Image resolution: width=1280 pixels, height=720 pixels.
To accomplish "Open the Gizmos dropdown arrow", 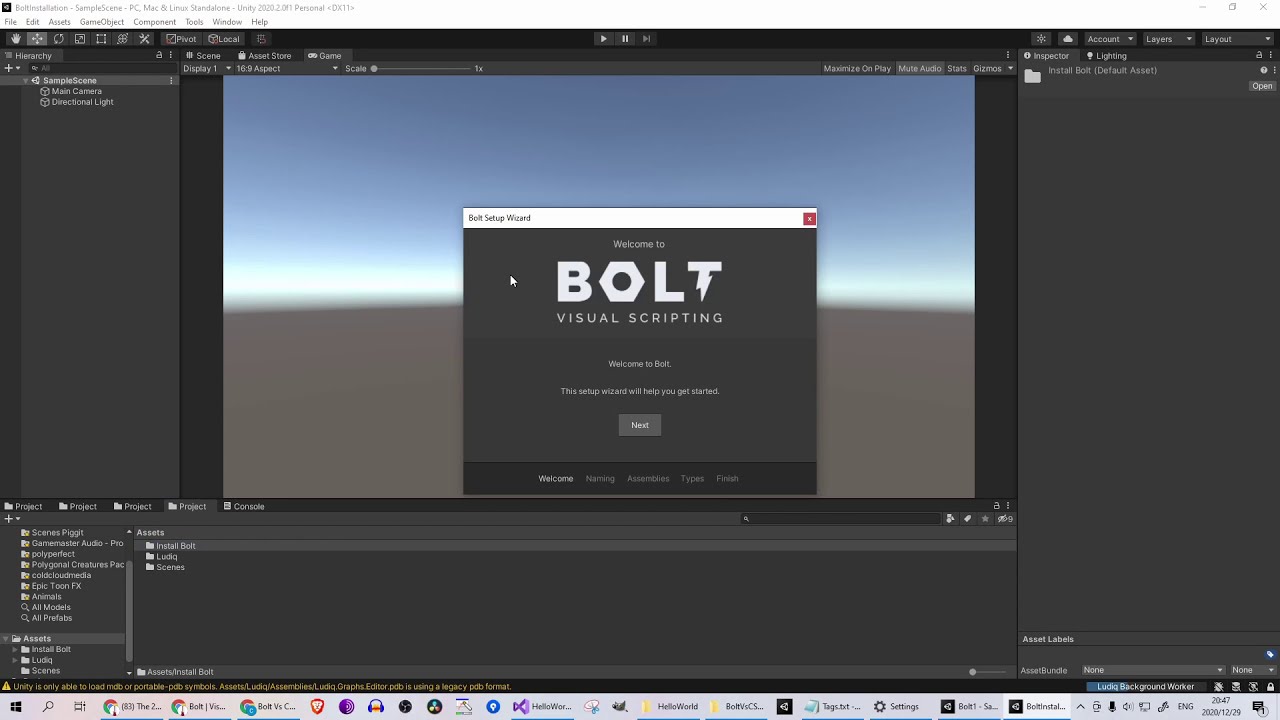I will coord(1010,69).
